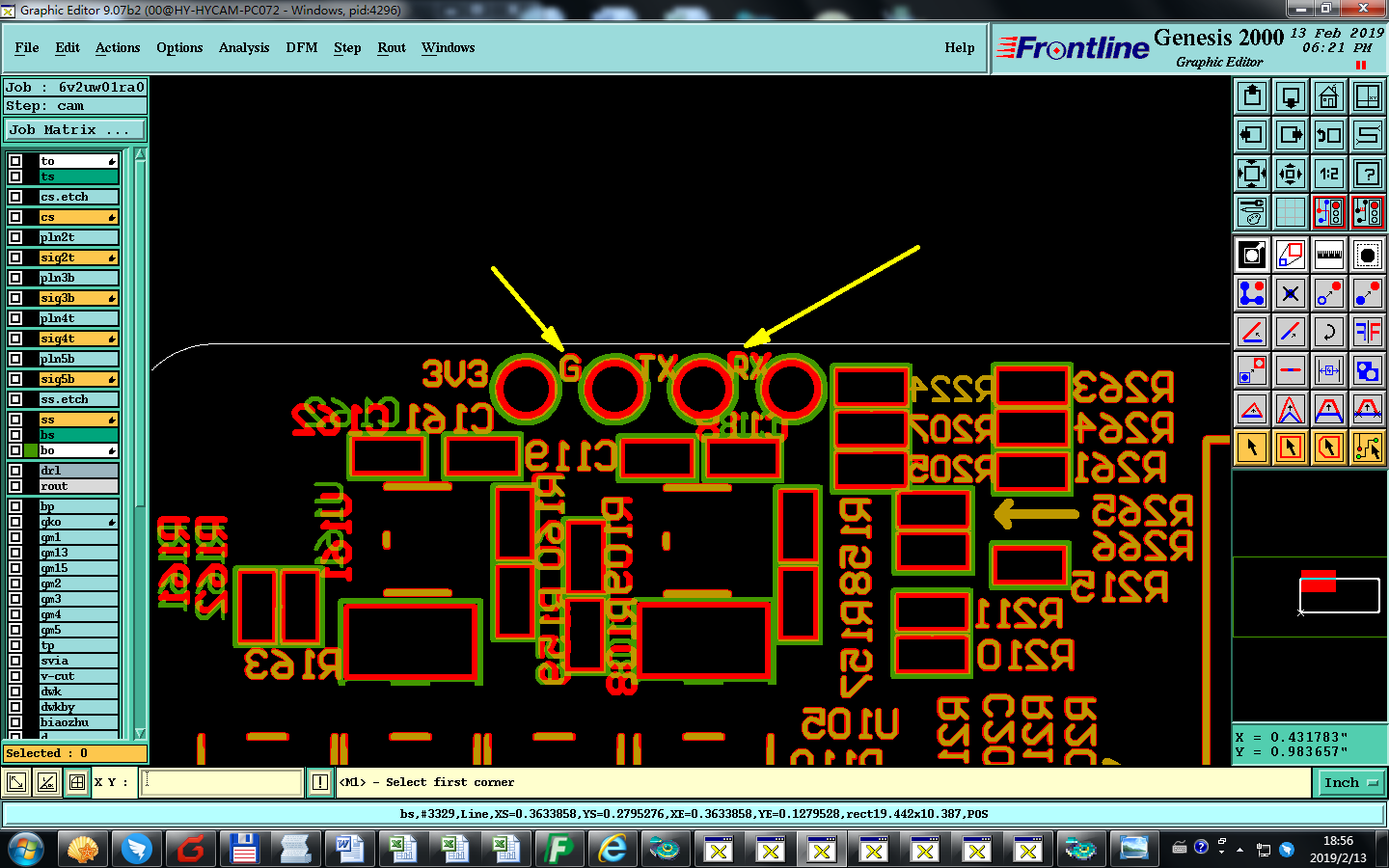Select the net selection arrow tool

(x=1368, y=448)
